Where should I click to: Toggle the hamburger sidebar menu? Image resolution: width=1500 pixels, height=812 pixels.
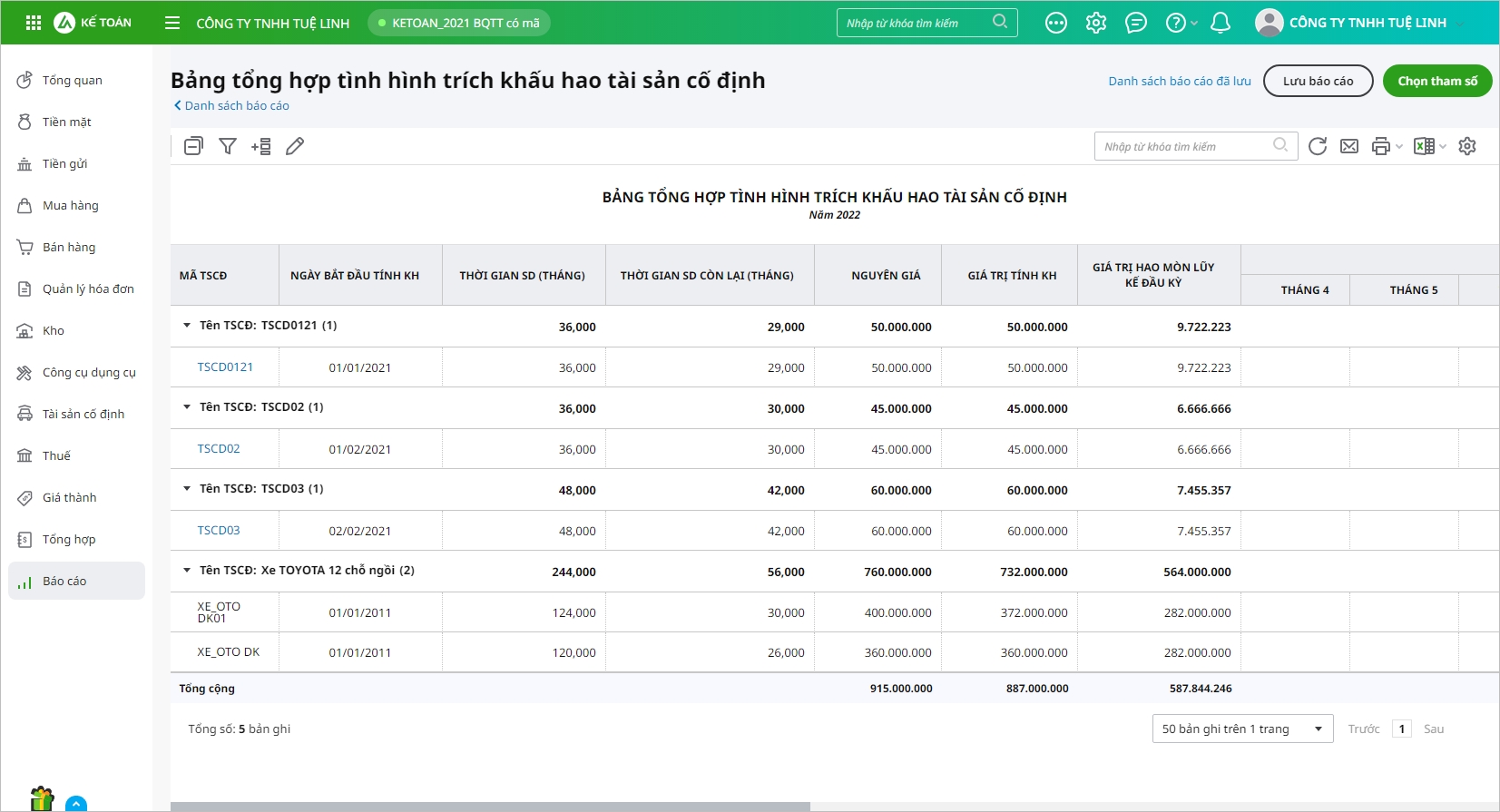coord(172,23)
